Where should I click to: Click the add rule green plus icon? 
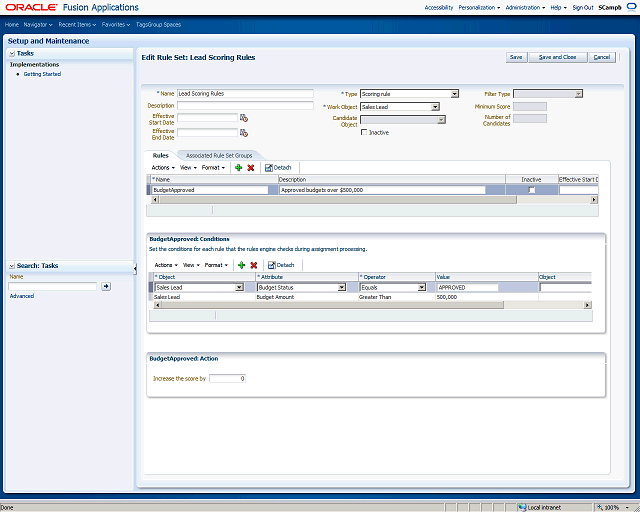click(238, 167)
